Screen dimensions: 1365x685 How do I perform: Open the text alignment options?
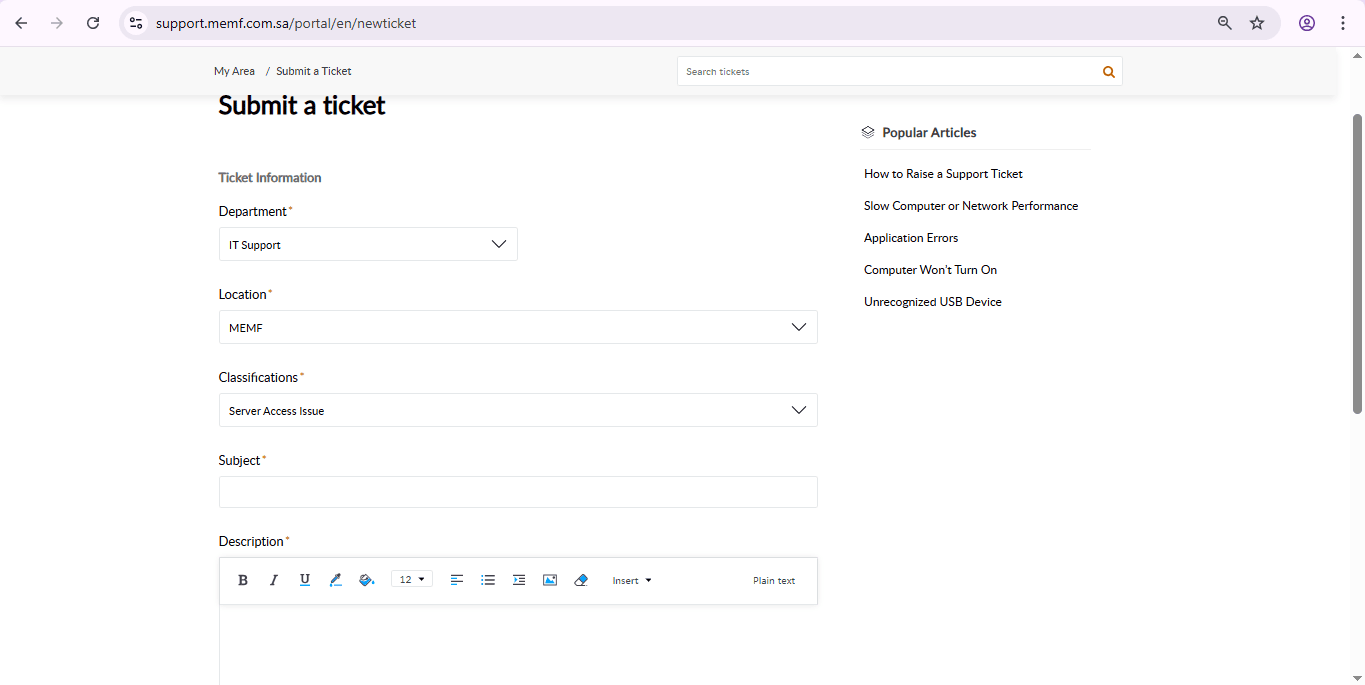tap(457, 580)
